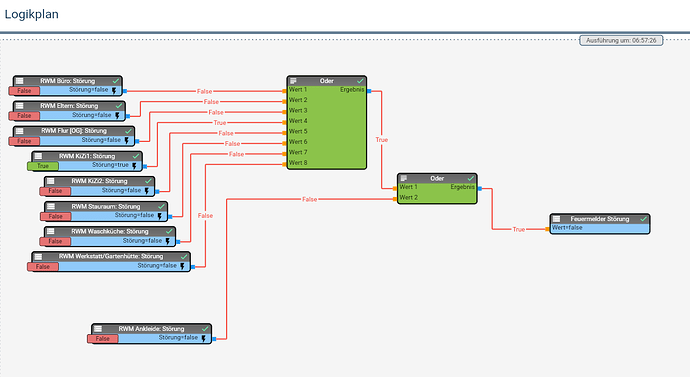Click the list icon on RWM Flur [OG]: Störung node
The height and width of the screenshot is (377, 690).
20,131
